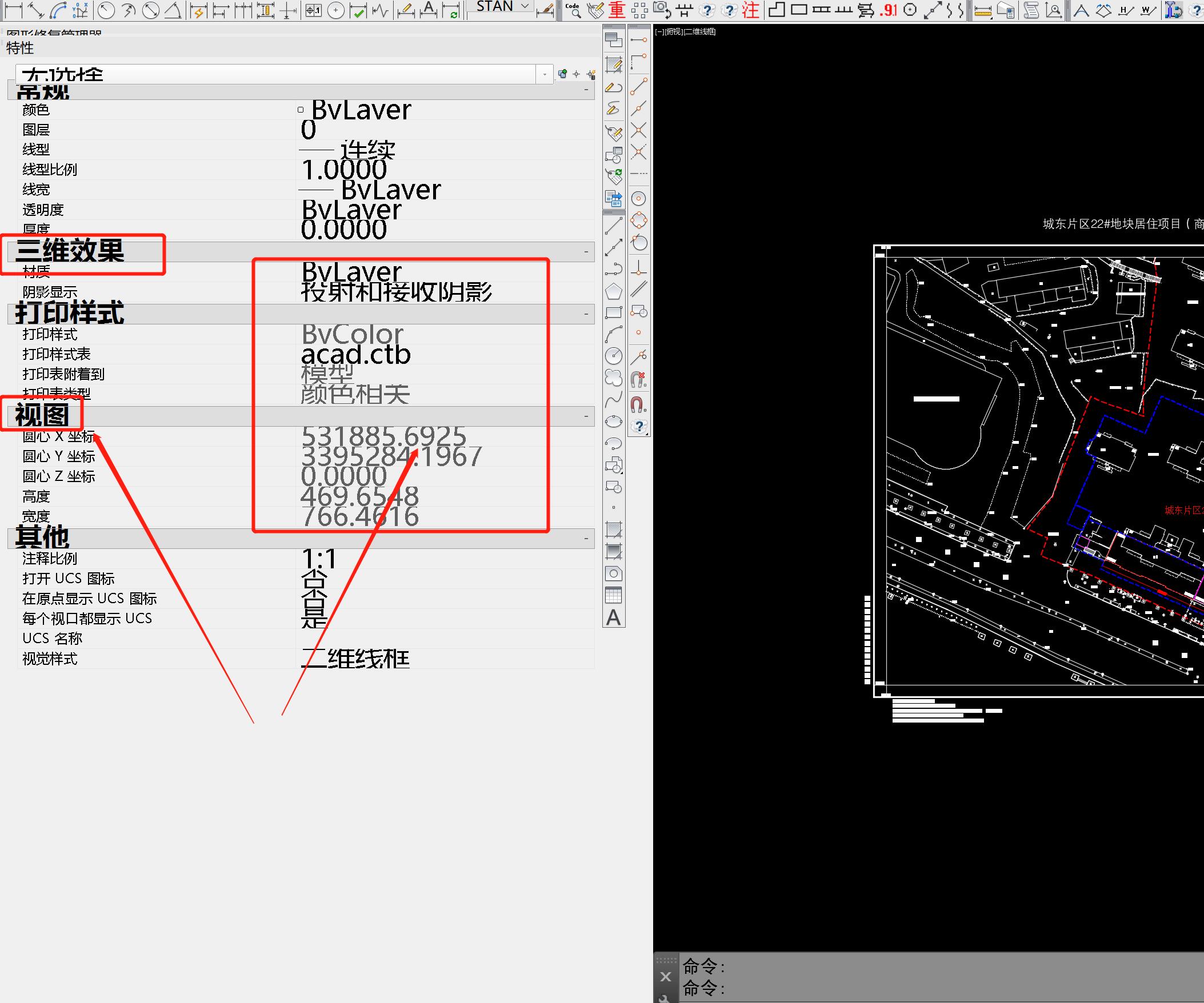Viewport: 1204px width, 1003px height.
Task: Click the viewport label [-][俯视][二维线框]
Action: point(686,31)
